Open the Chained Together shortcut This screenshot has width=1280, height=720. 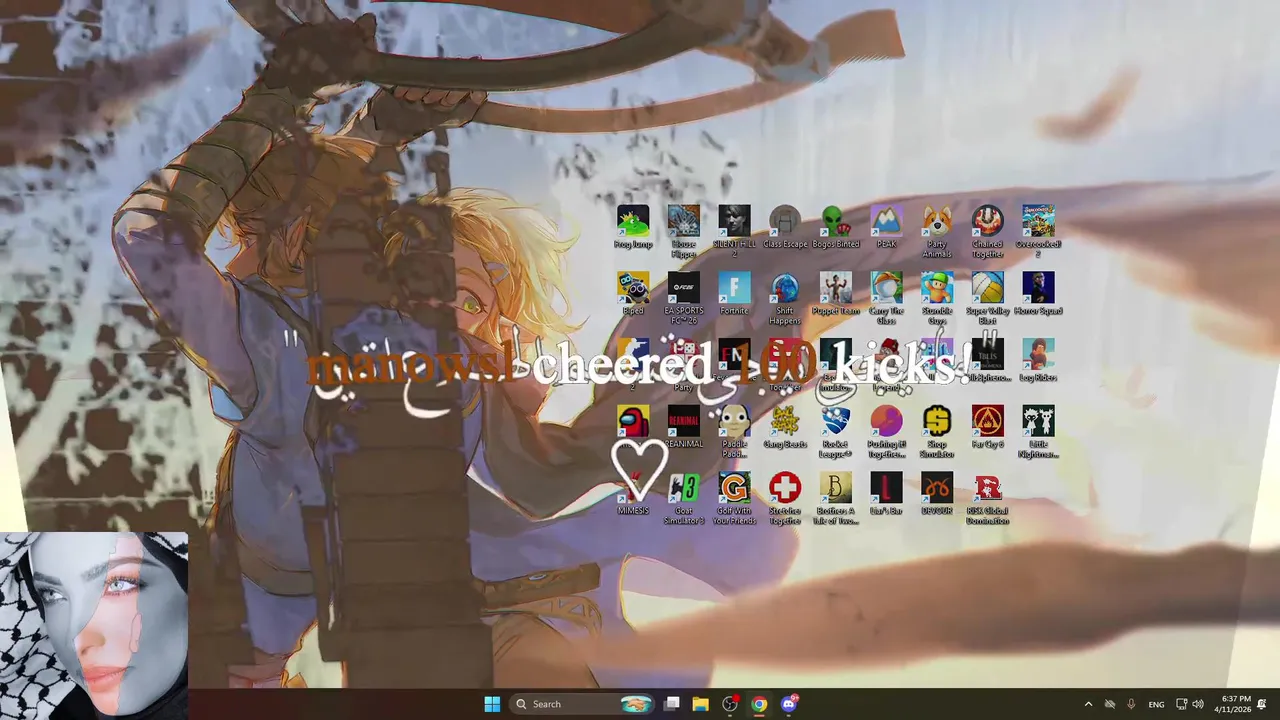point(987,232)
